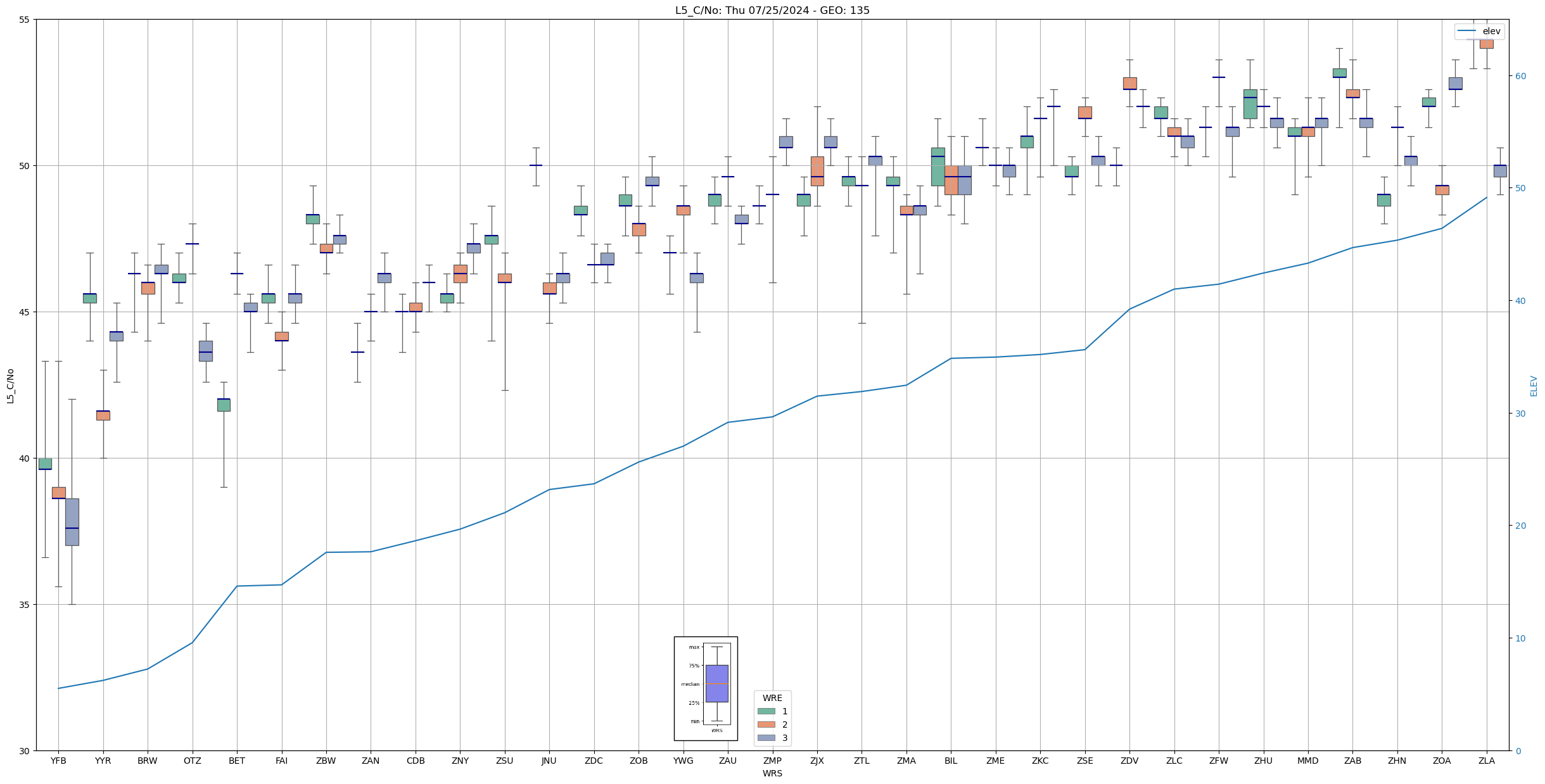Click the CDB station label
Image resolution: width=1545 pixels, height=784 pixels.
416,761
